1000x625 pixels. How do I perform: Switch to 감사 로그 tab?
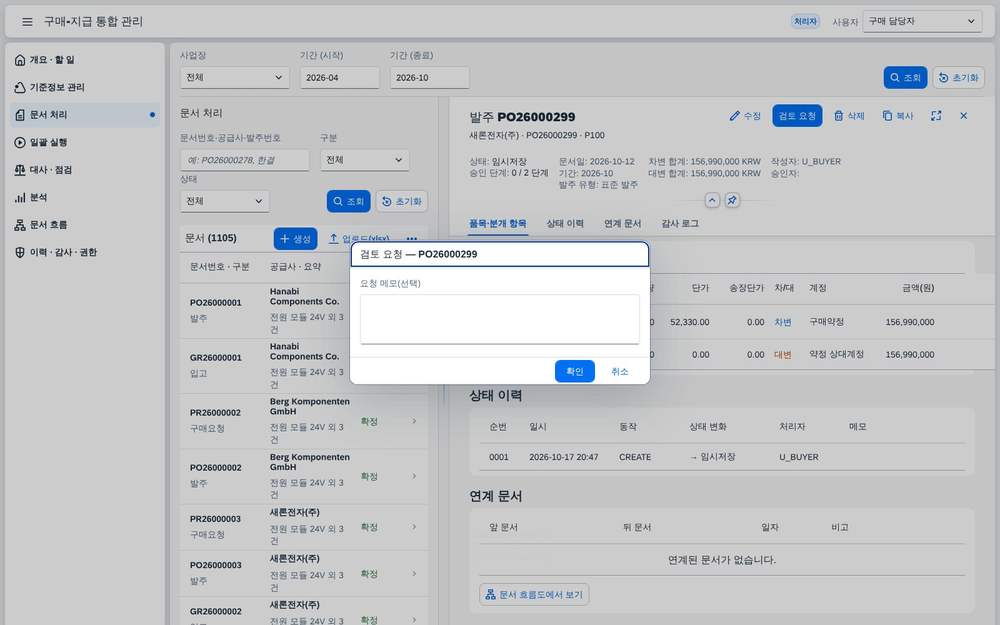pyautogui.click(x=680, y=223)
